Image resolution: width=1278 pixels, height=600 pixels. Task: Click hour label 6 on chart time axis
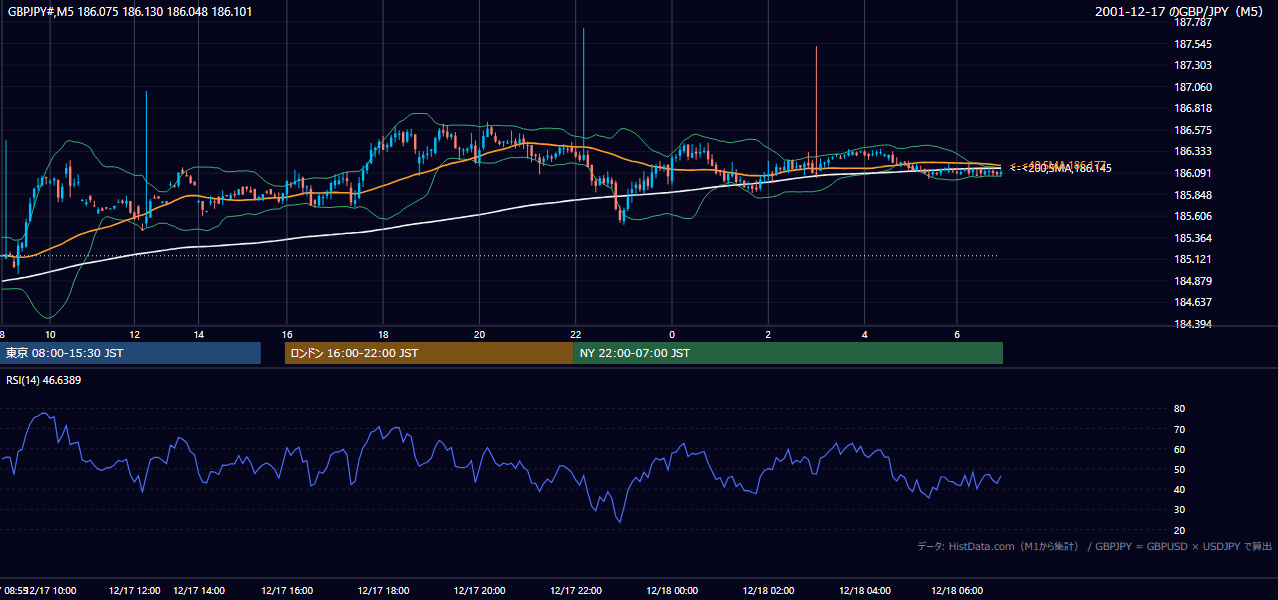coord(957,334)
